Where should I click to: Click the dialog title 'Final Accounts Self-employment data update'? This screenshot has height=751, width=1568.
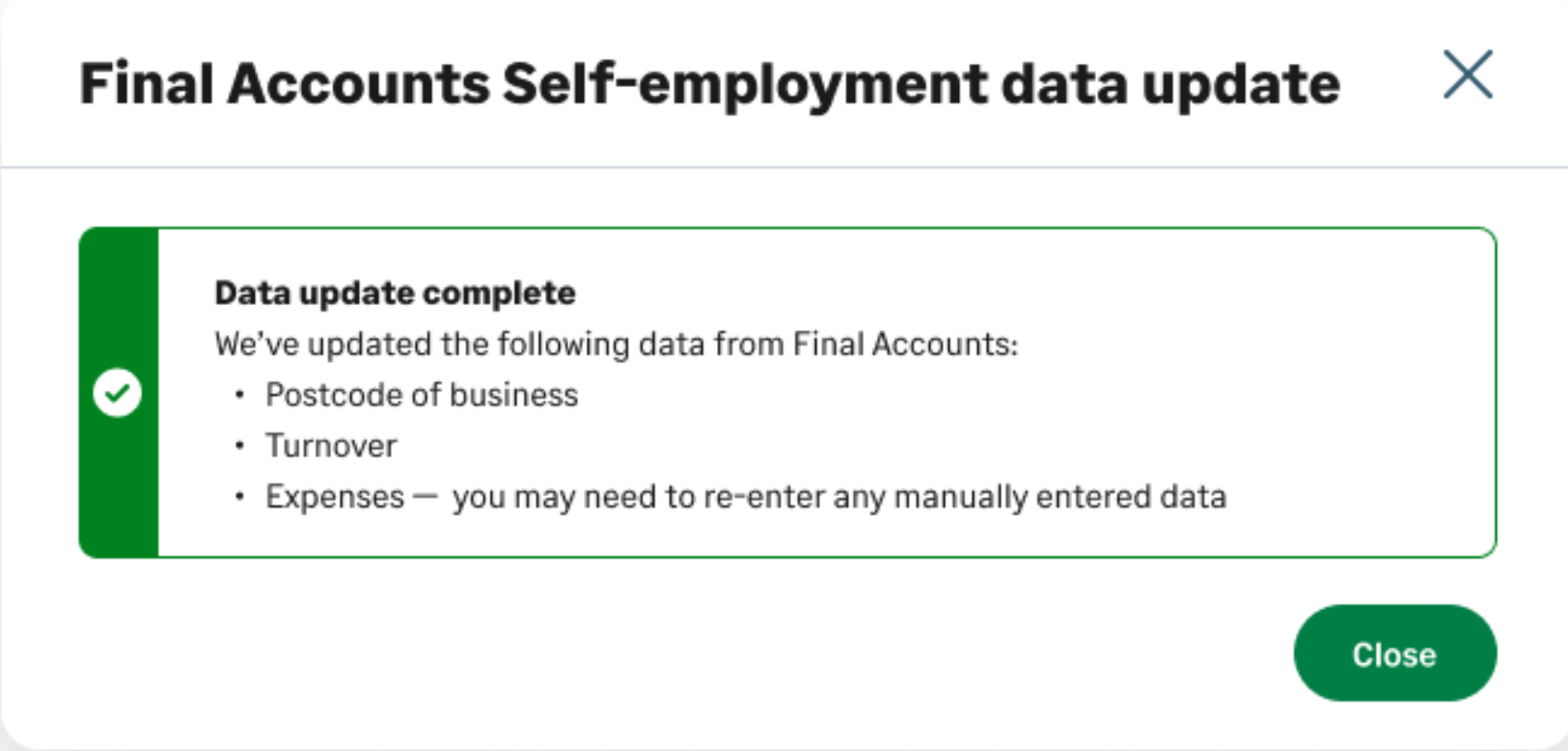(709, 84)
